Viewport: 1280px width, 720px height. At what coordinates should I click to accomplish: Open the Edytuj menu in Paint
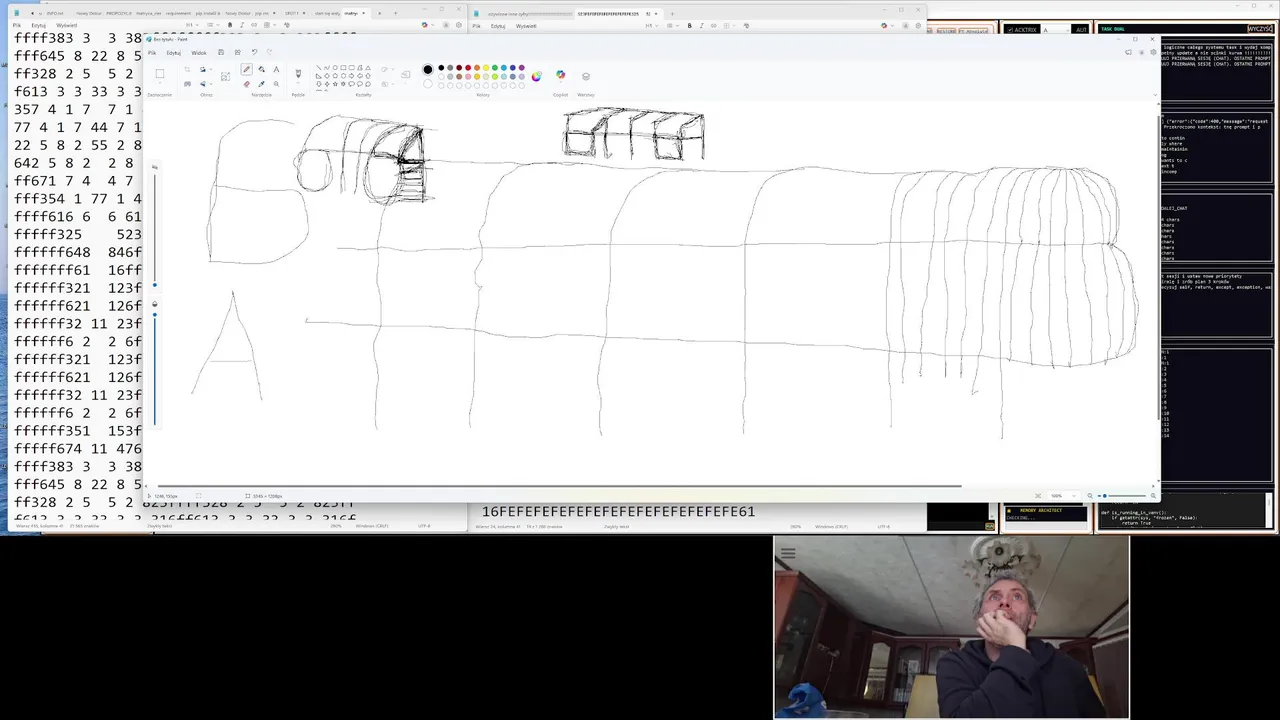click(x=173, y=52)
